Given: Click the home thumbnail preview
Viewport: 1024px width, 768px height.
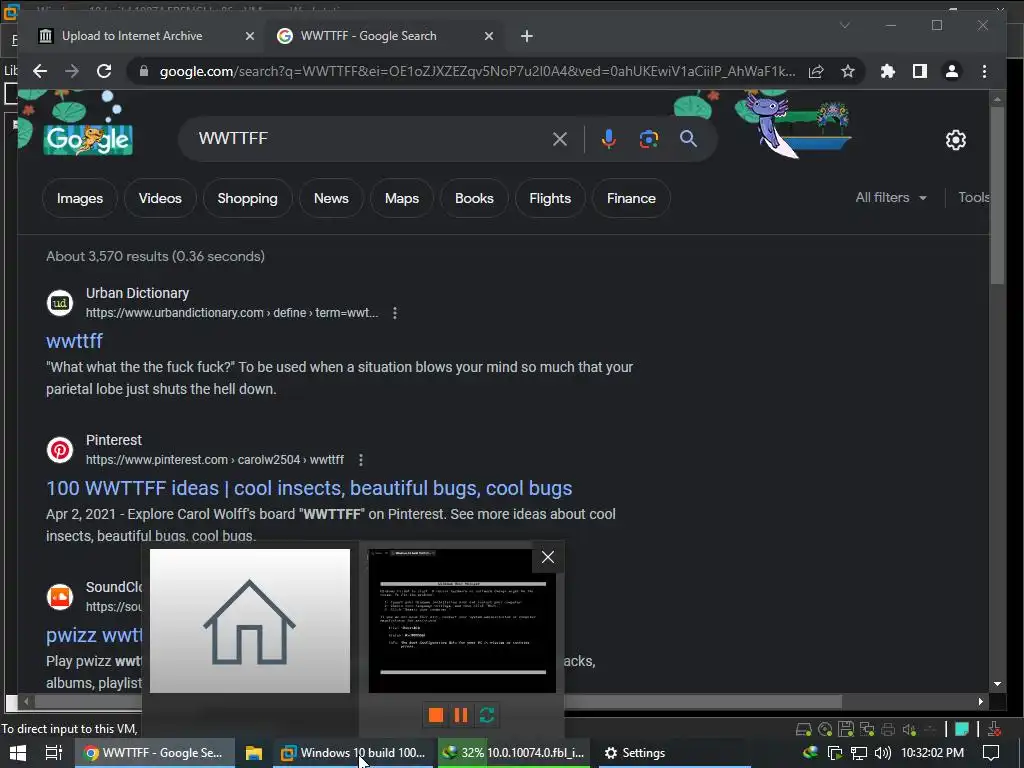Looking at the screenshot, I should [x=249, y=620].
